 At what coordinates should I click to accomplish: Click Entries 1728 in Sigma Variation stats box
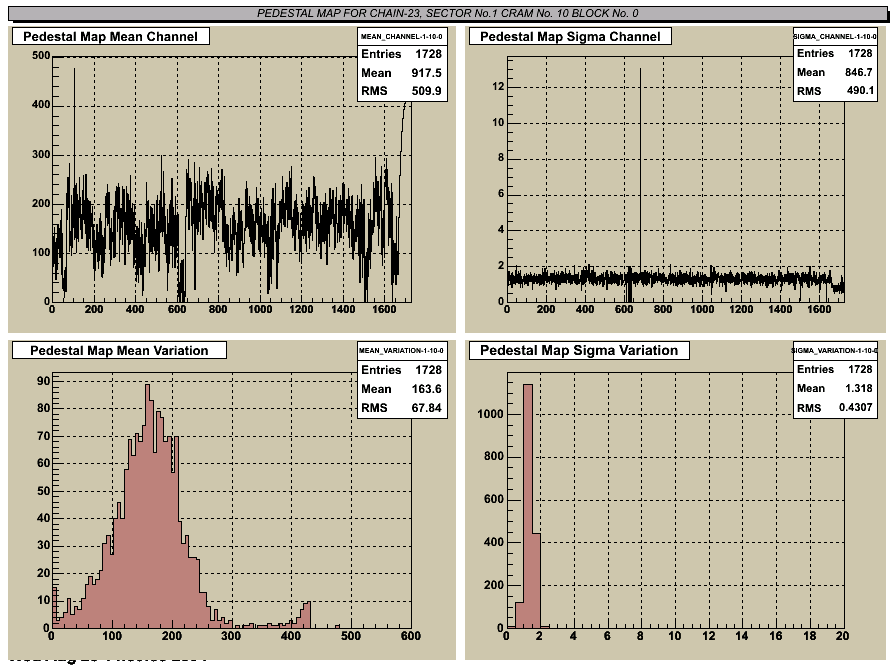coord(835,369)
